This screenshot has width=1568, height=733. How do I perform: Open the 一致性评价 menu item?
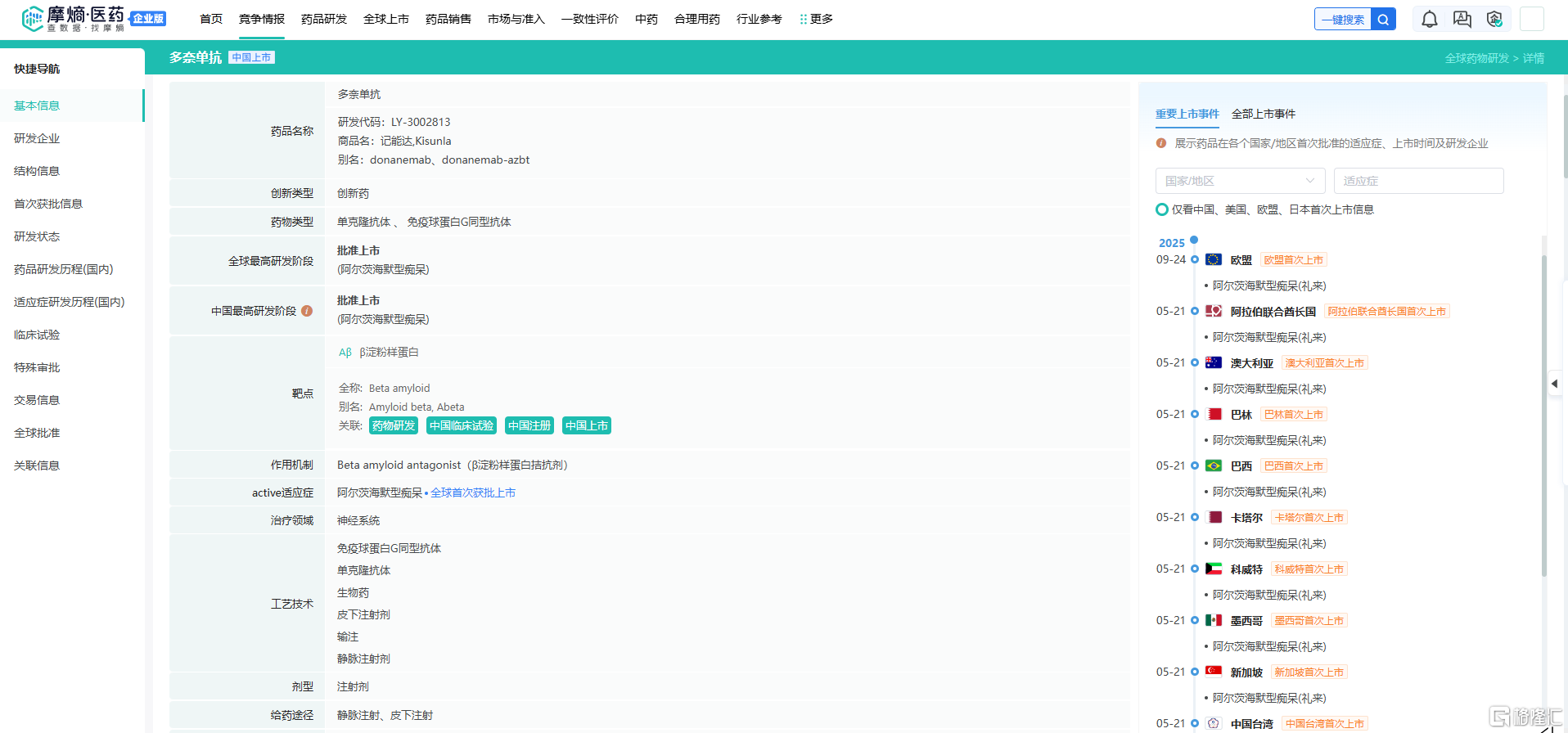(x=590, y=19)
